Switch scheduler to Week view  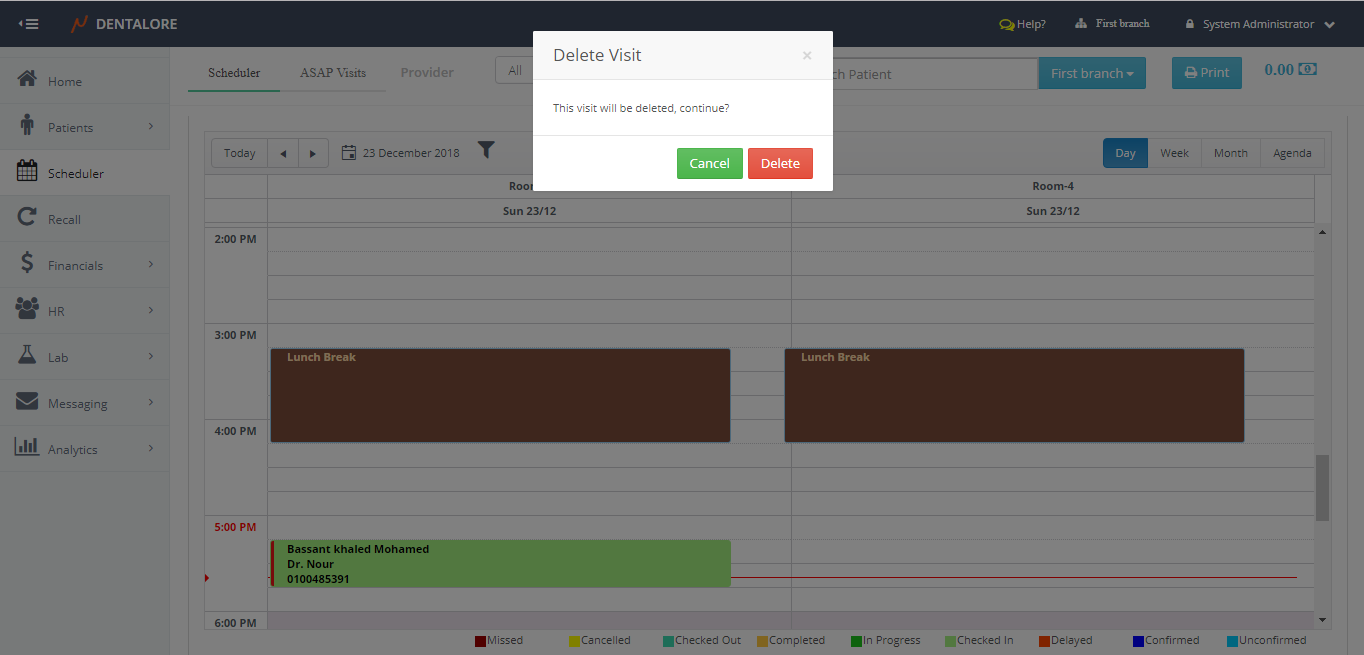pyautogui.click(x=1174, y=153)
